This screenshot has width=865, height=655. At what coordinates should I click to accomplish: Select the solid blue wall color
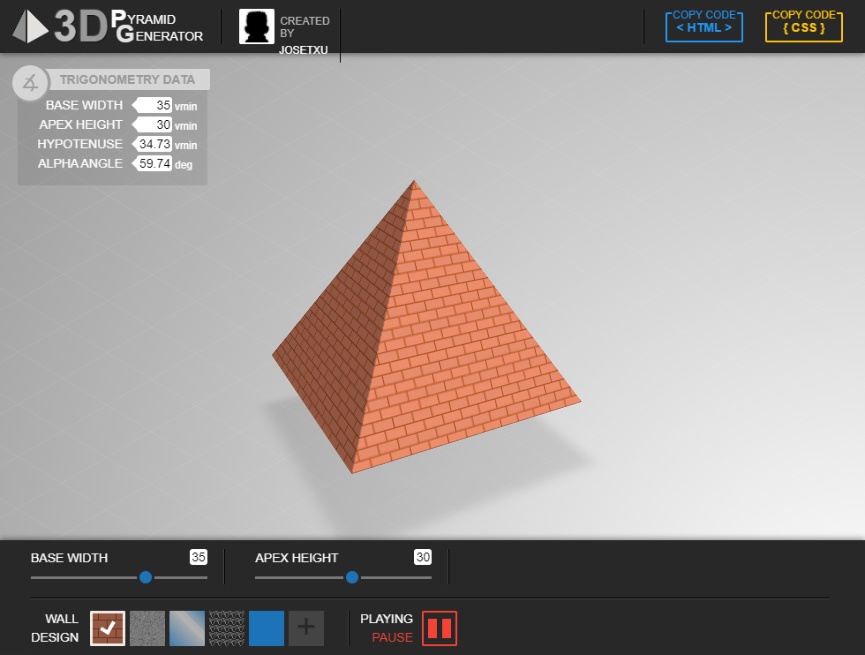tap(266, 628)
